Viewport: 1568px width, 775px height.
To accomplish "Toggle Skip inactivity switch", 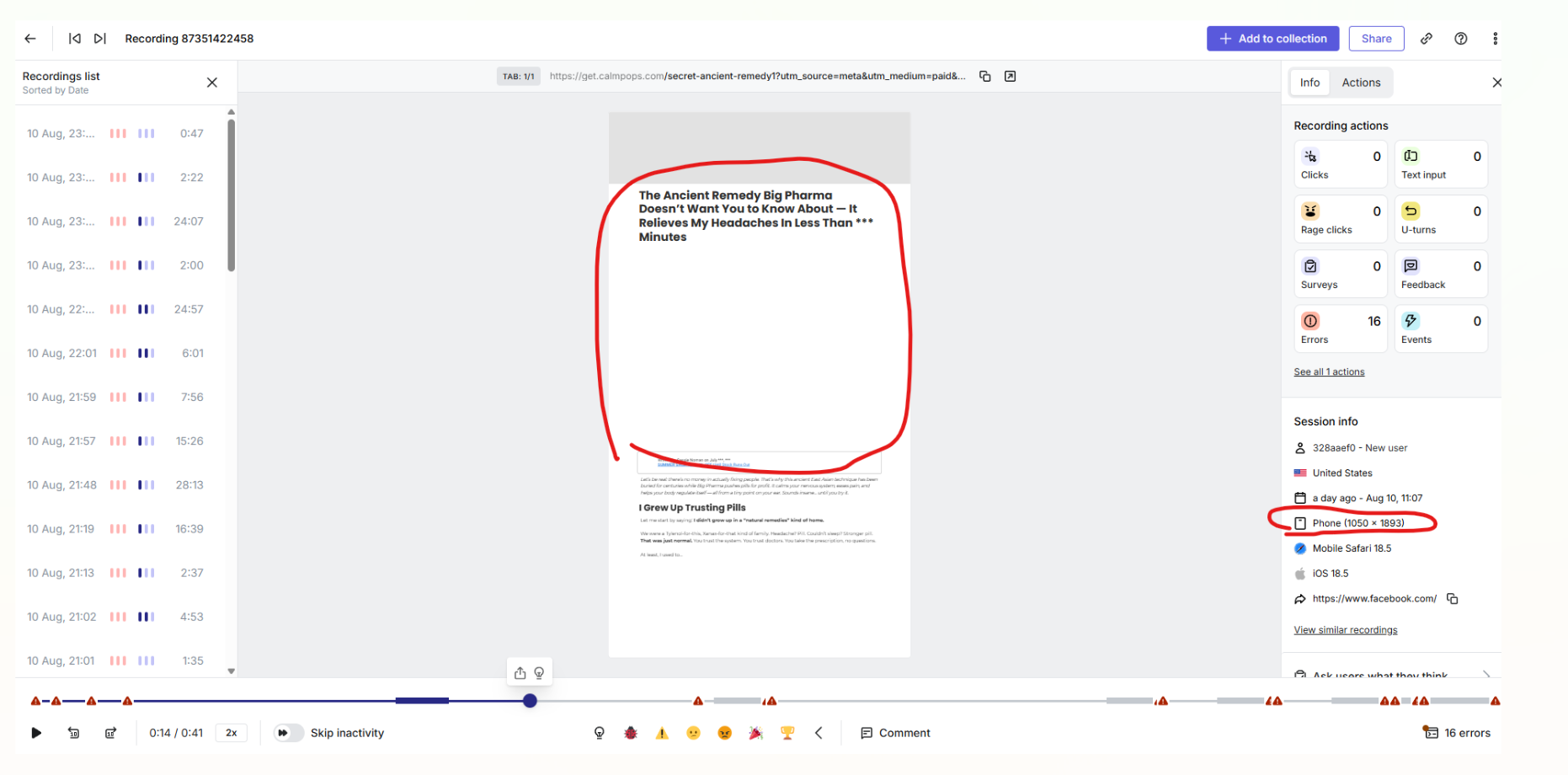I will (x=288, y=733).
